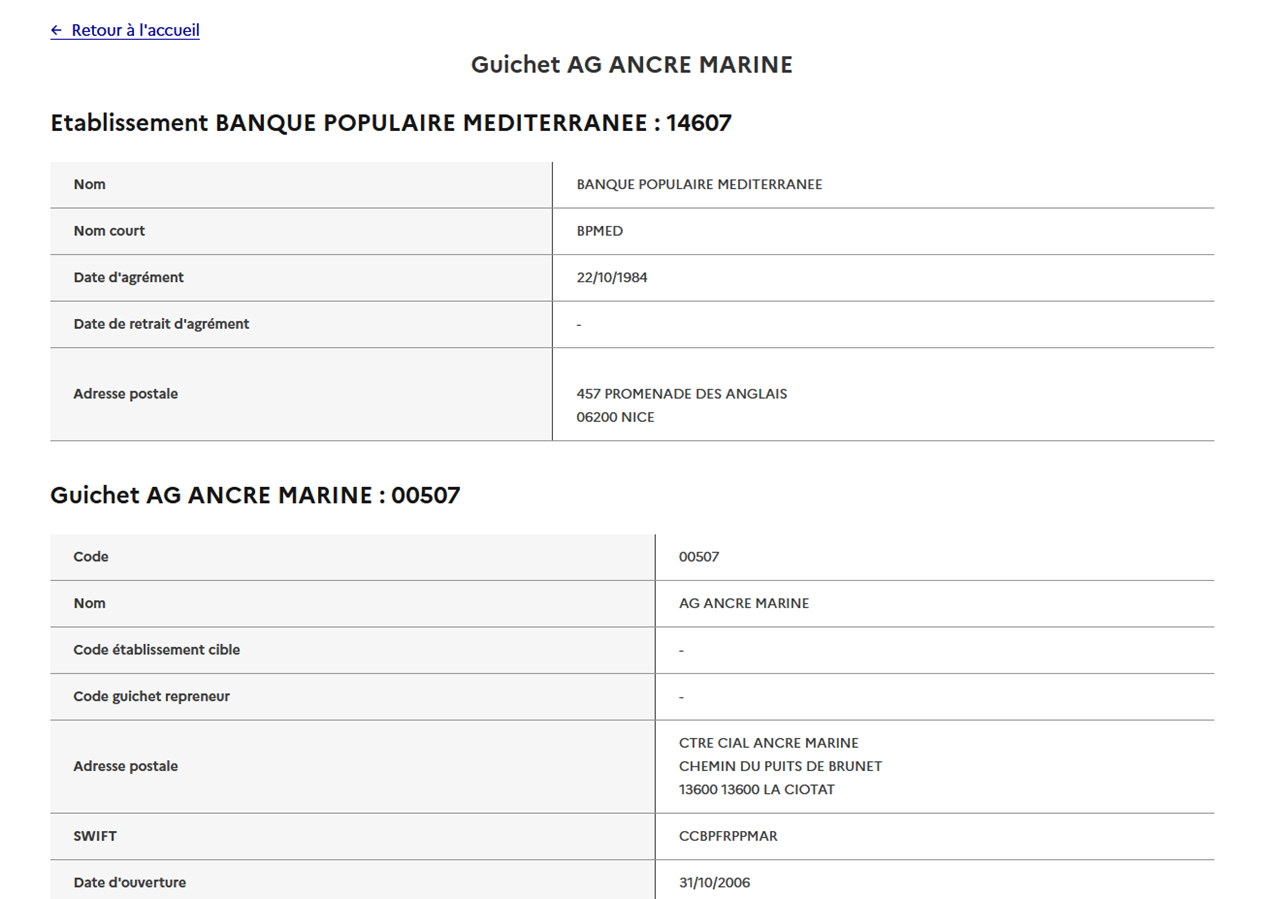Select the short name value "BPMED"
Viewport: 1261px width, 899px height.
[x=600, y=231]
